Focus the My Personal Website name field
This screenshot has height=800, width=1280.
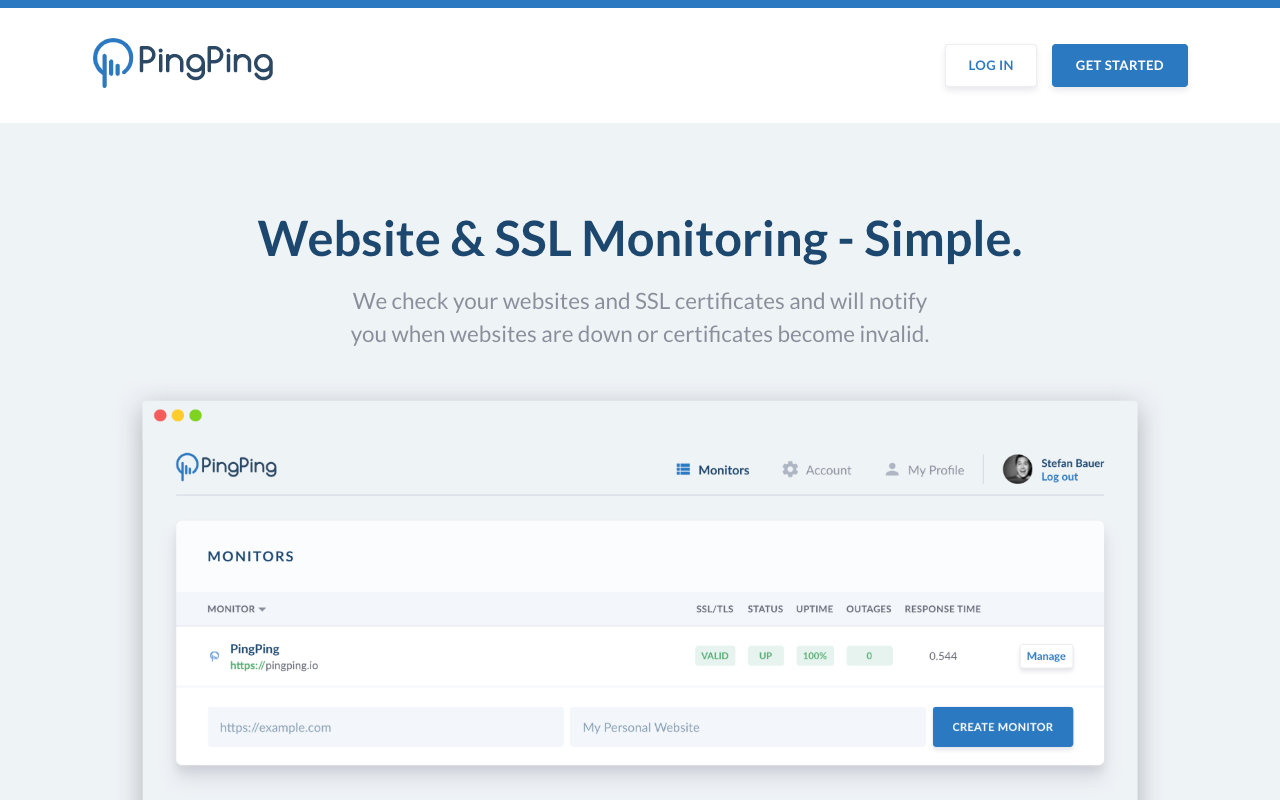(748, 727)
